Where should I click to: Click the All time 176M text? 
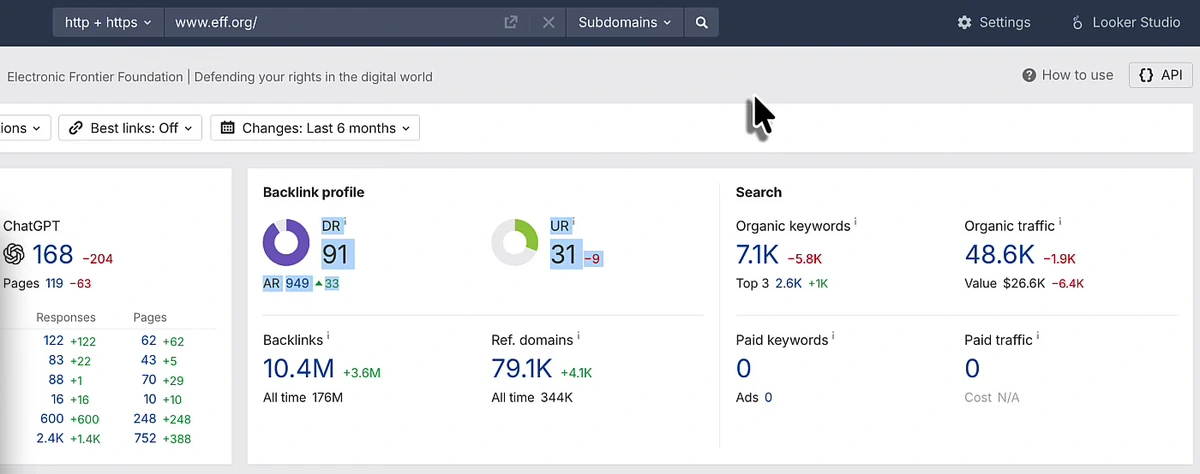point(303,398)
